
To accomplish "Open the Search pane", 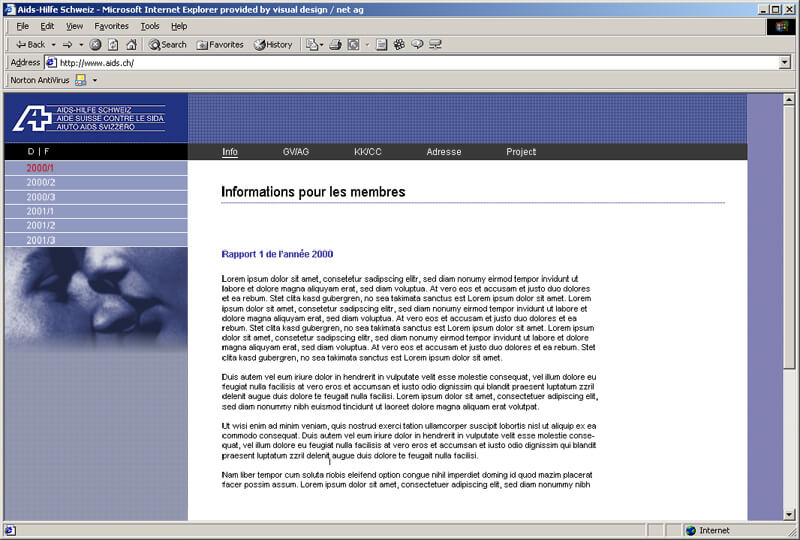I will [167, 45].
